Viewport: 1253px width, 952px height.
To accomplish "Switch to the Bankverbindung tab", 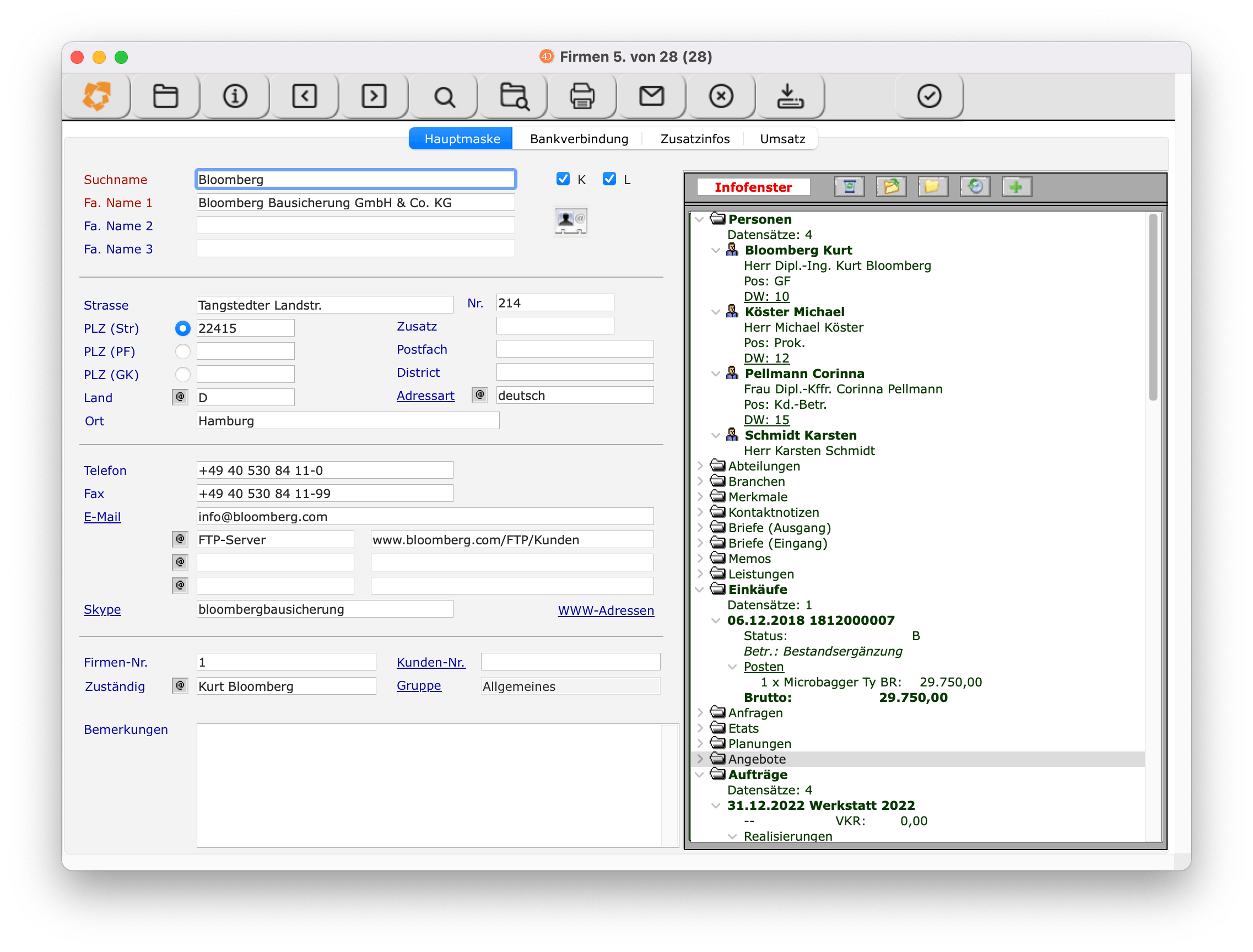I will (x=579, y=139).
